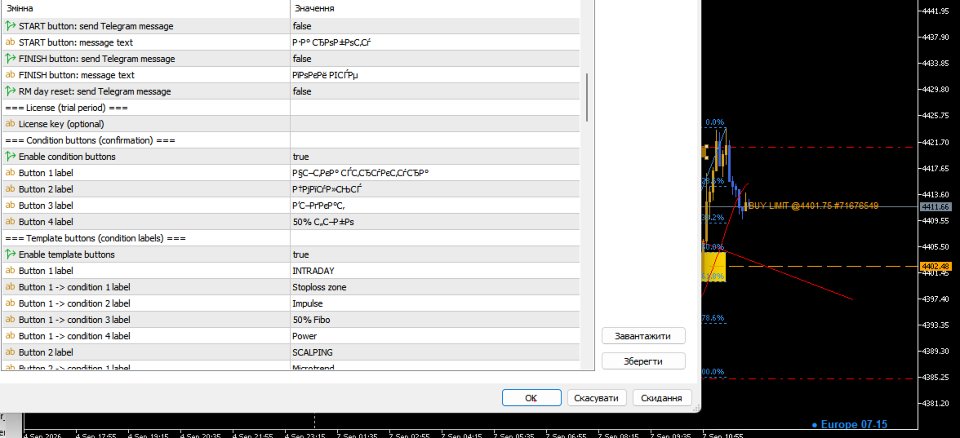Click boolean icon of Enable template buttons
This screenshot has height=438, width=960.
tap(10, 254)
